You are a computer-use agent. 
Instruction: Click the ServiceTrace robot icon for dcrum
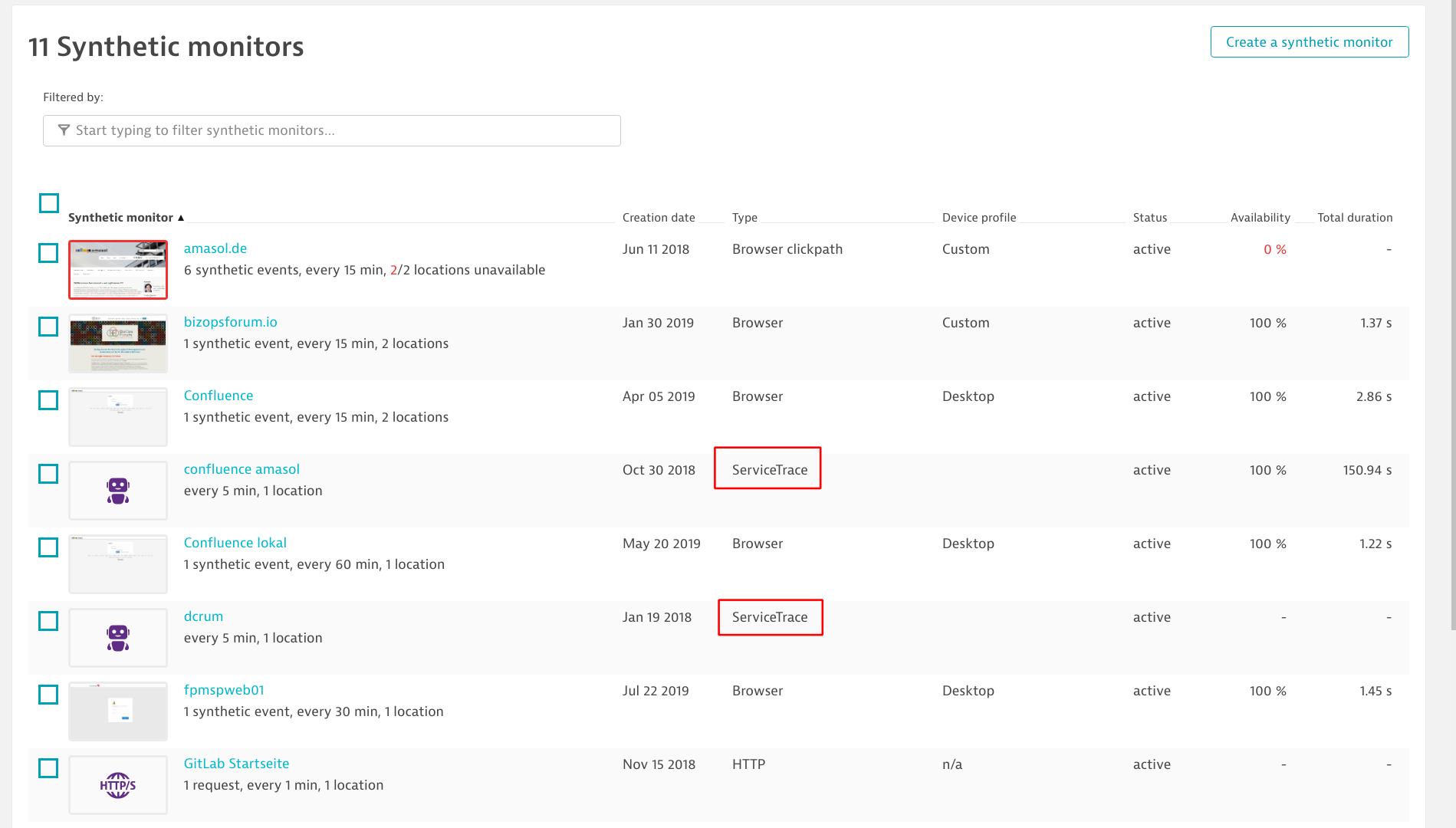coord(118,637)
